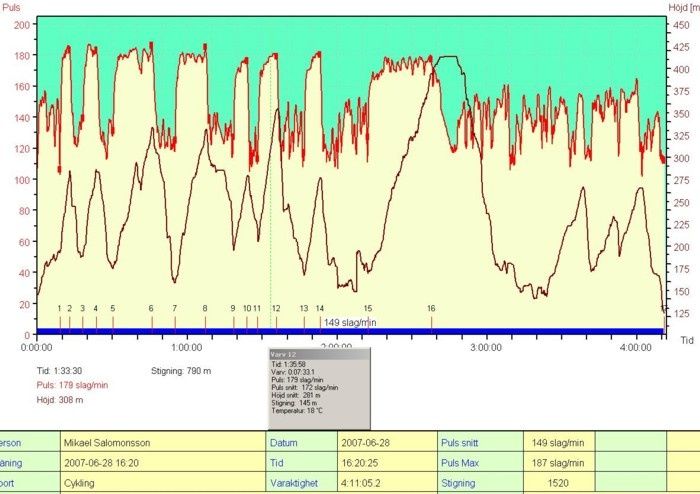
Task: Click lap marker 6 above the time axis
Action: click(151, 309)
